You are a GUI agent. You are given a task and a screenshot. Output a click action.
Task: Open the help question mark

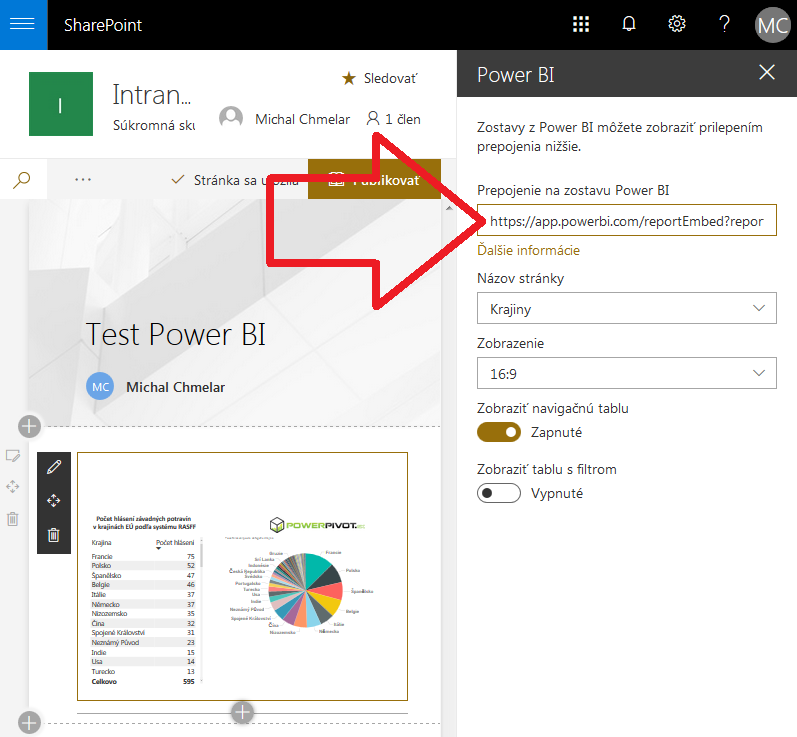724,24
